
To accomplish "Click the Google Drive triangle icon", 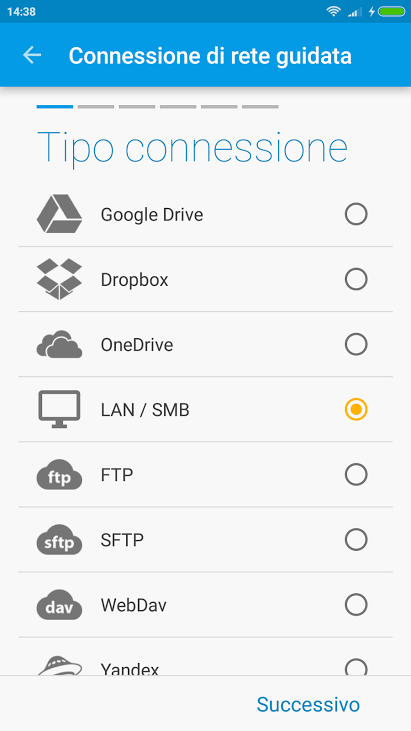I will pos(59,214).
